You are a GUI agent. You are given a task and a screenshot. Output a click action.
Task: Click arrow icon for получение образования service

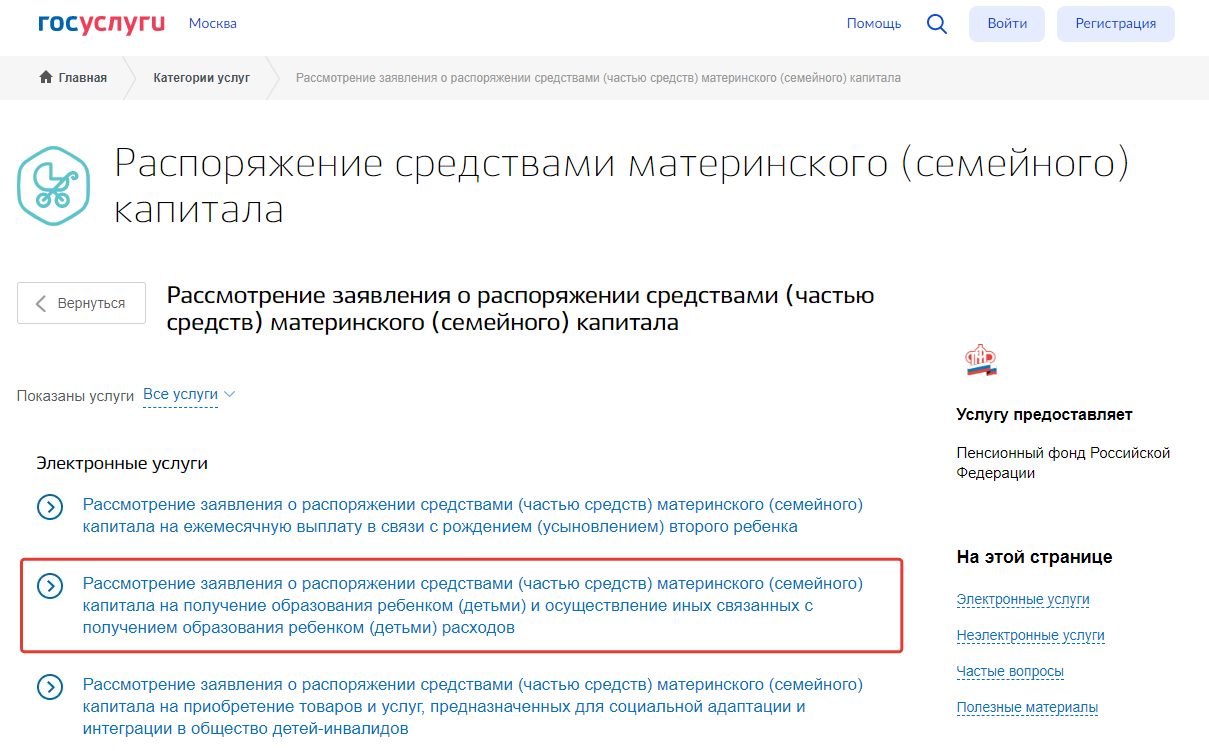click(x=50, y=586)
